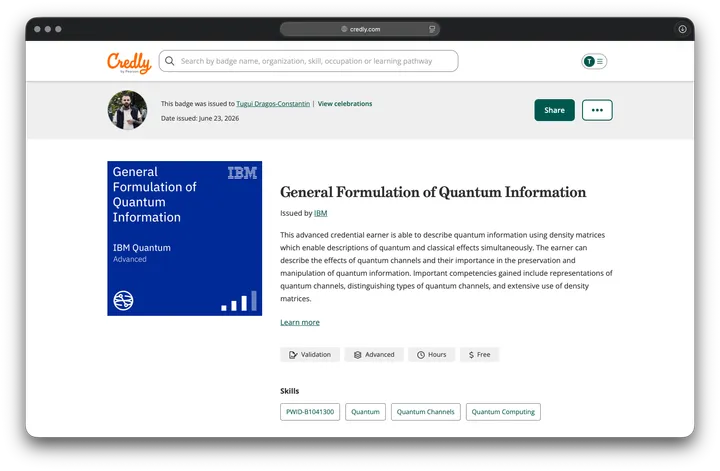
Task: Click the profile photo of badge earner
Action: click(127, 110)
